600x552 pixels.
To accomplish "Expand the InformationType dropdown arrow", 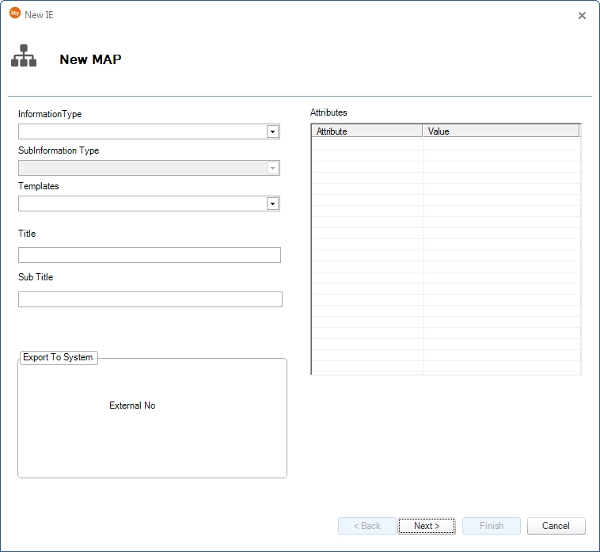I will click(272, 132).
